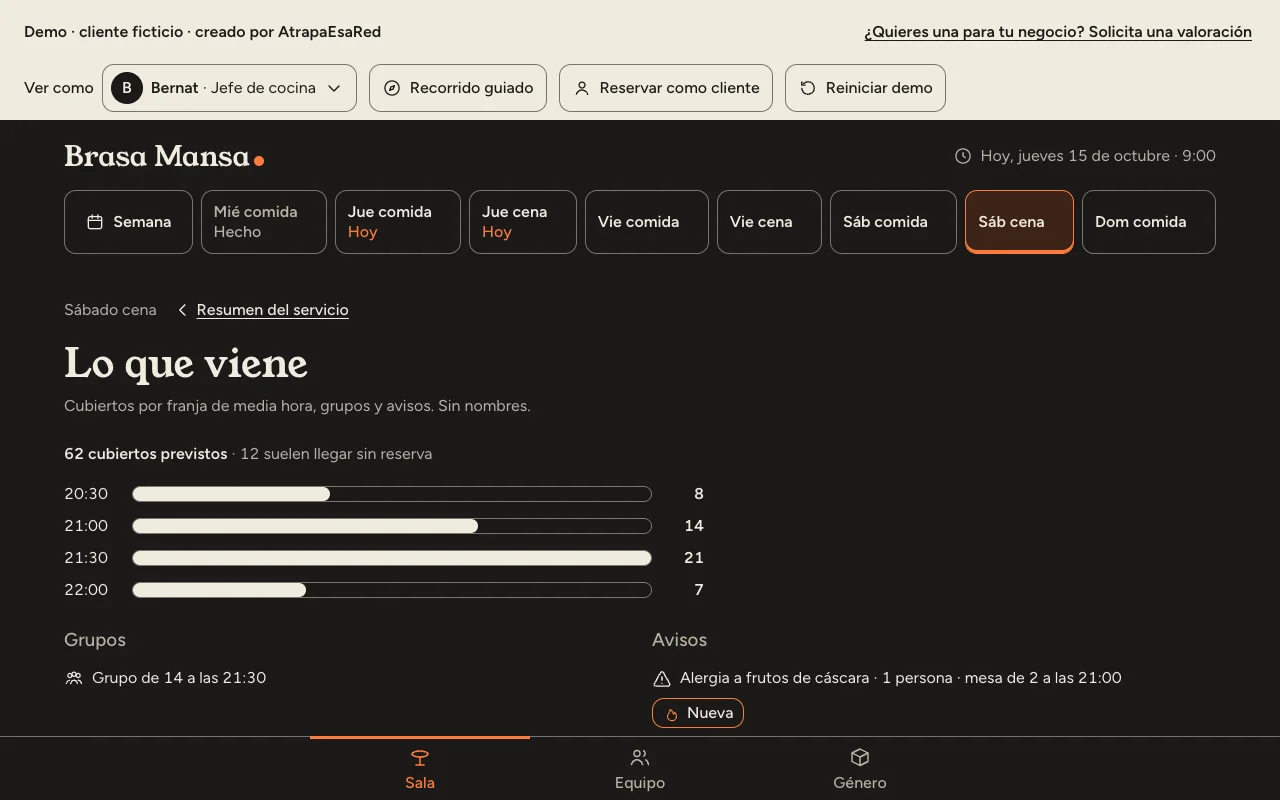Viewport: 1280px width, 800px height.
Task: Start the Recorrido guiado tour
Action: coord(458,88)
